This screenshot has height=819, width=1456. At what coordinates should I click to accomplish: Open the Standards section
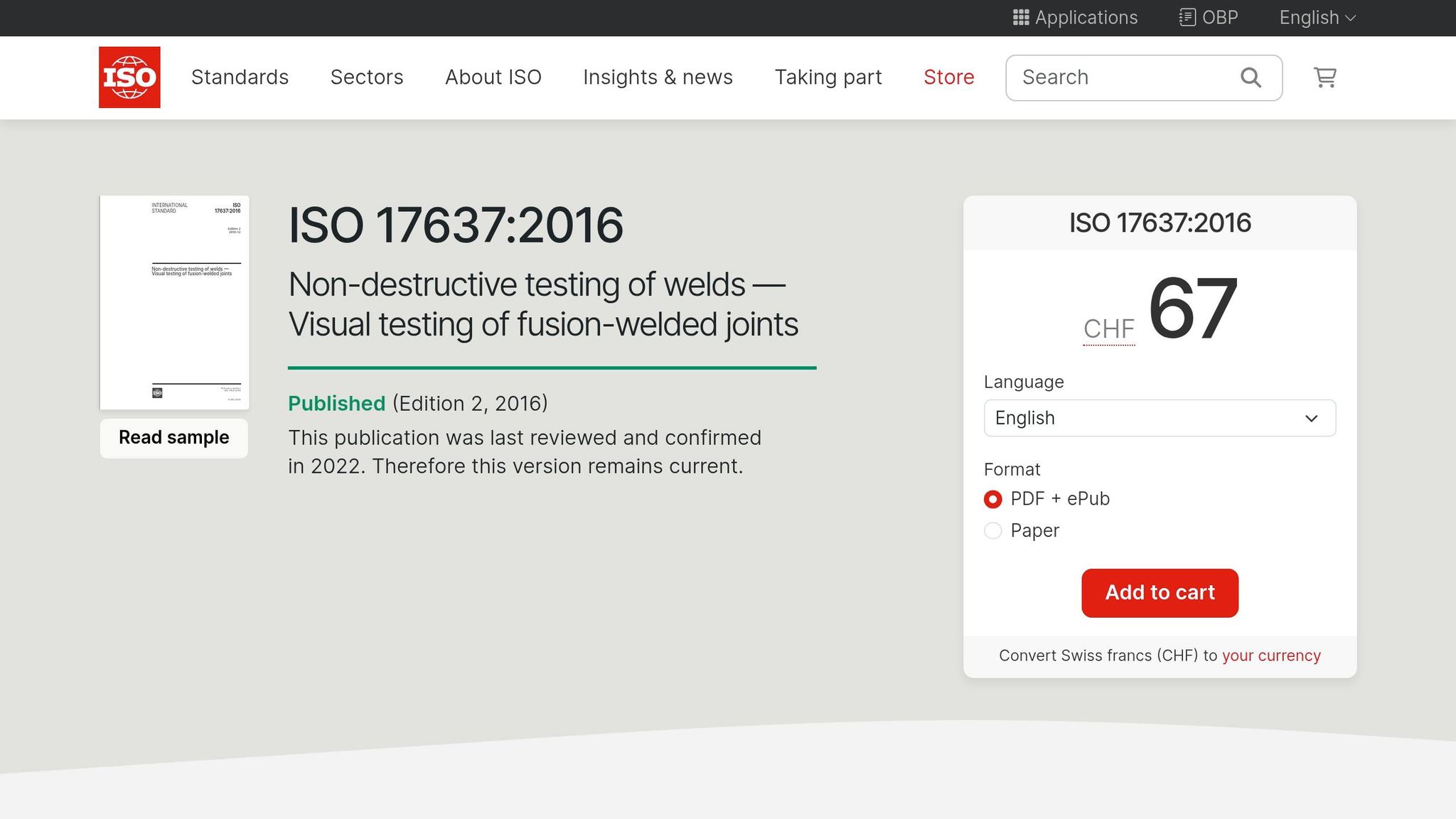(240, 77)
